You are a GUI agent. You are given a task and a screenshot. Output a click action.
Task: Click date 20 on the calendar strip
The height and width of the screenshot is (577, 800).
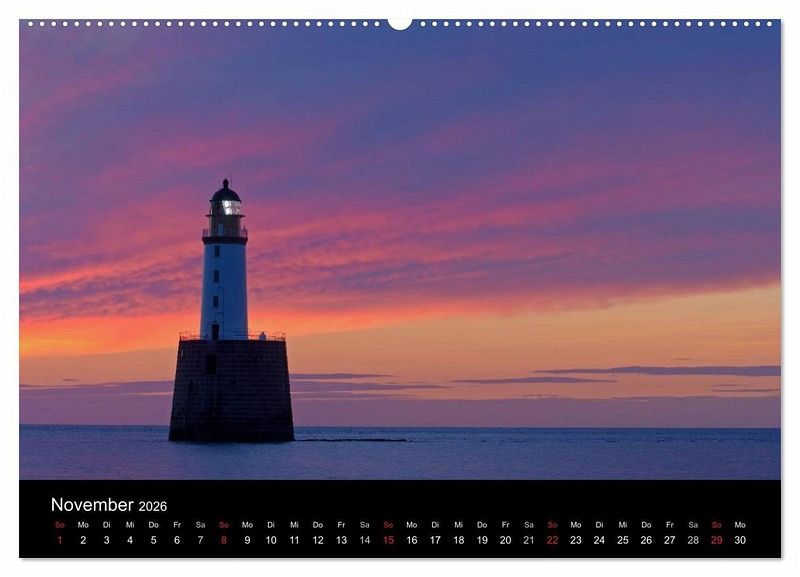(505, 540)
